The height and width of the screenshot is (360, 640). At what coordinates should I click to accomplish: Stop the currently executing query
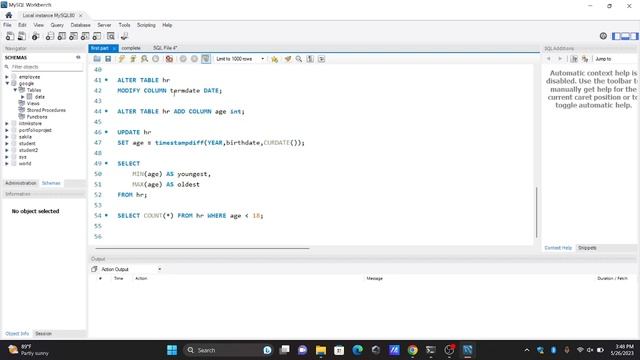(156, 59)
